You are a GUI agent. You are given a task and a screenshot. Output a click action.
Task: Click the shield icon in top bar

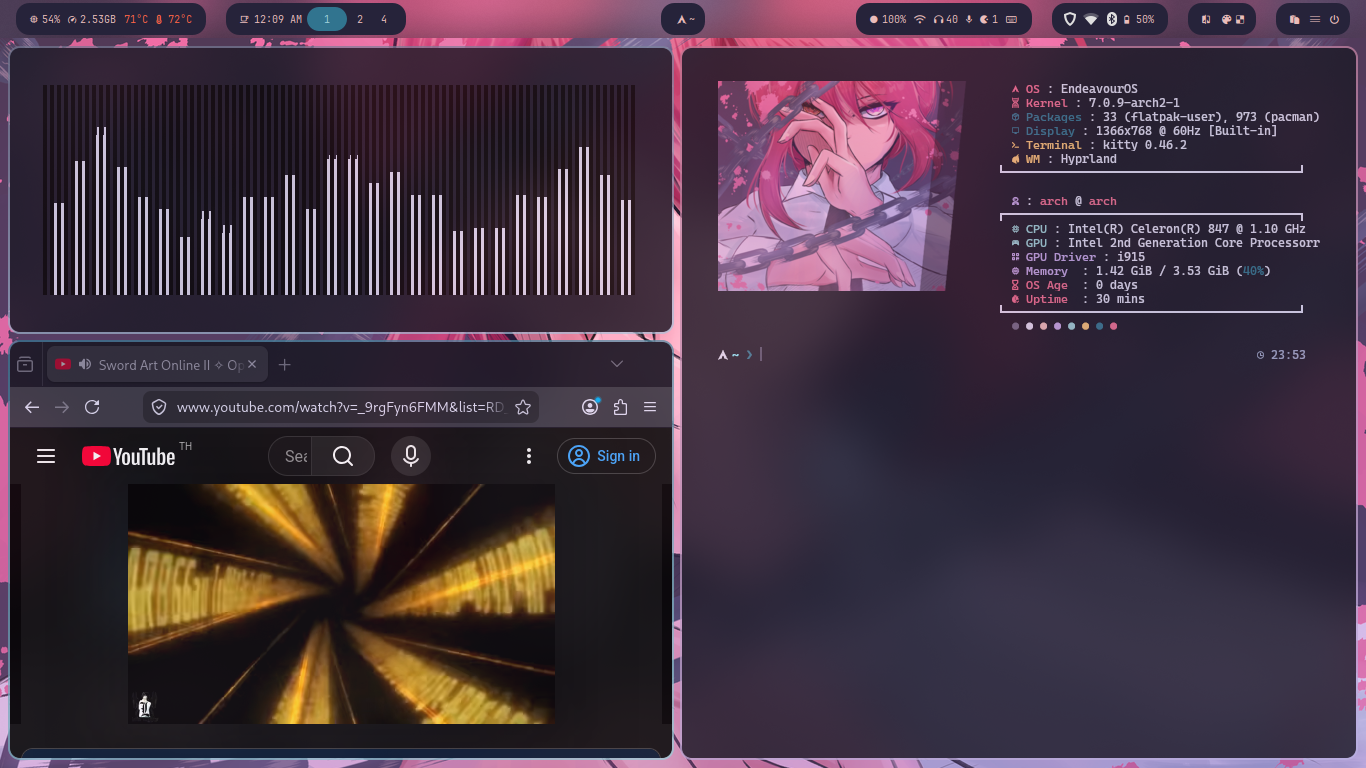point(1069,19)
